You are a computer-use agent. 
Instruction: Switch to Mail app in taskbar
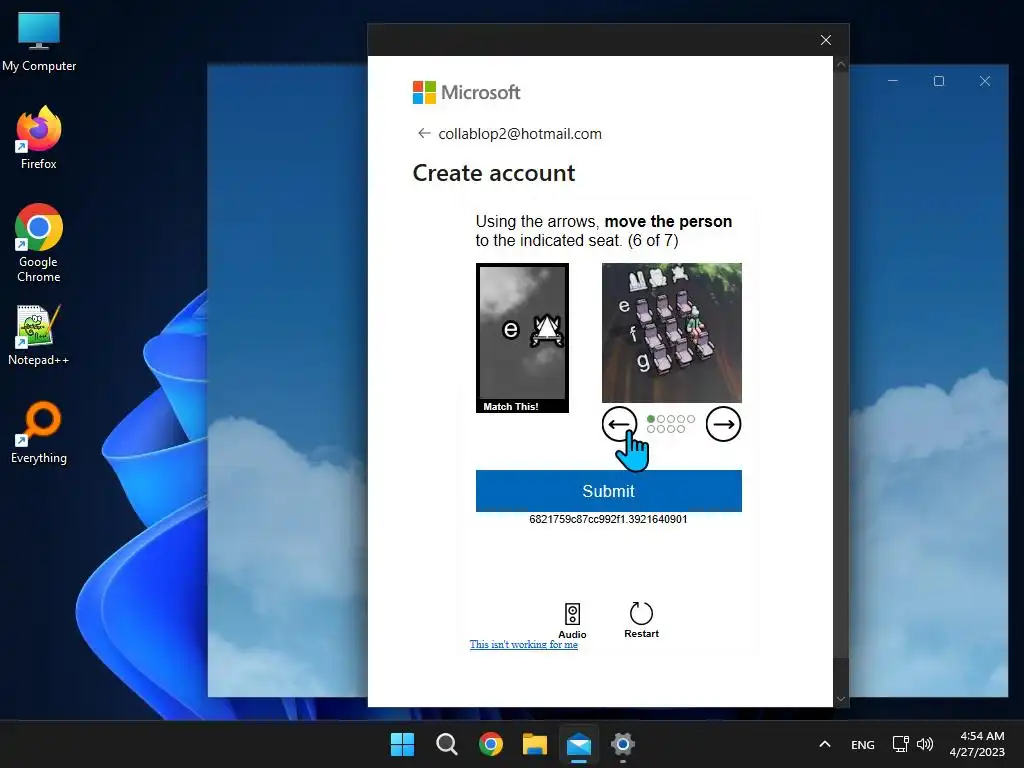579,744
